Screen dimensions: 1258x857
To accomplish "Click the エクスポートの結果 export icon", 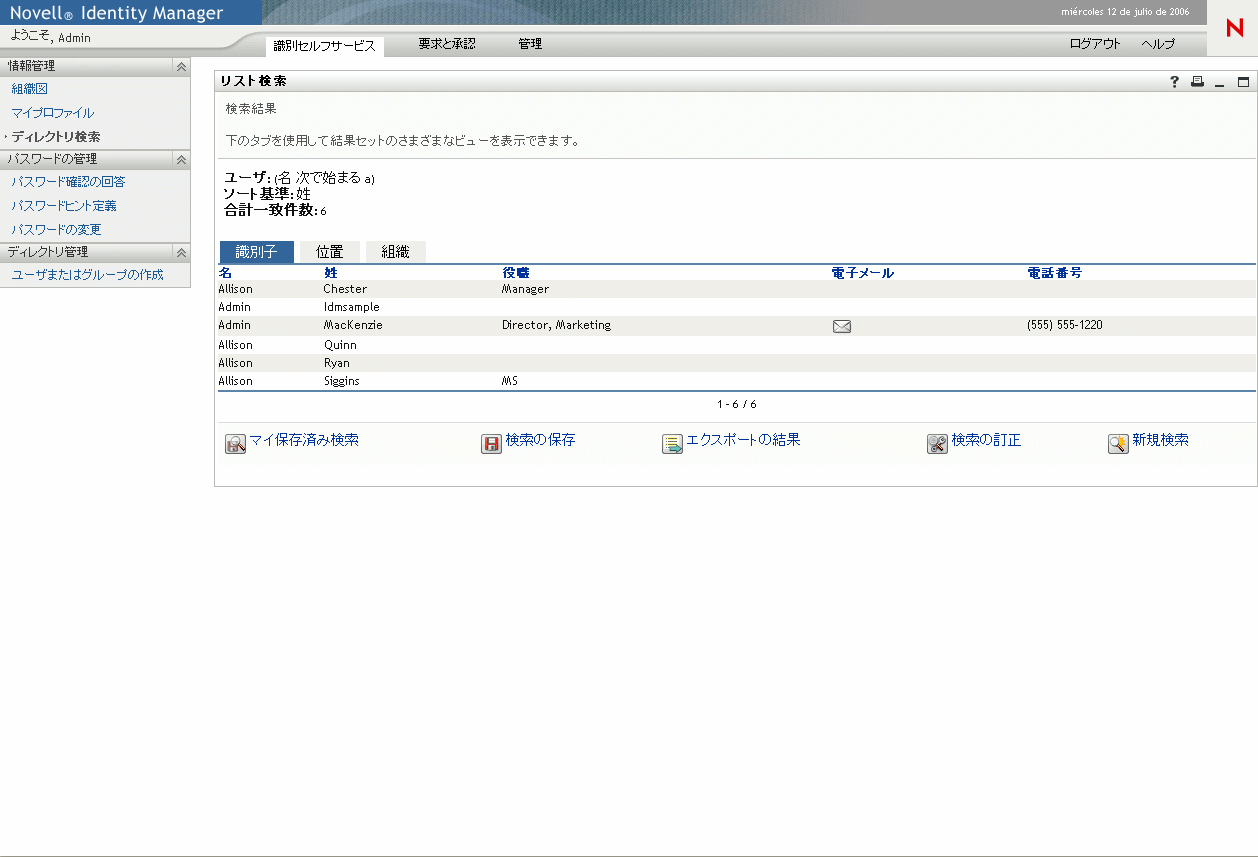I will pos(672,443).
